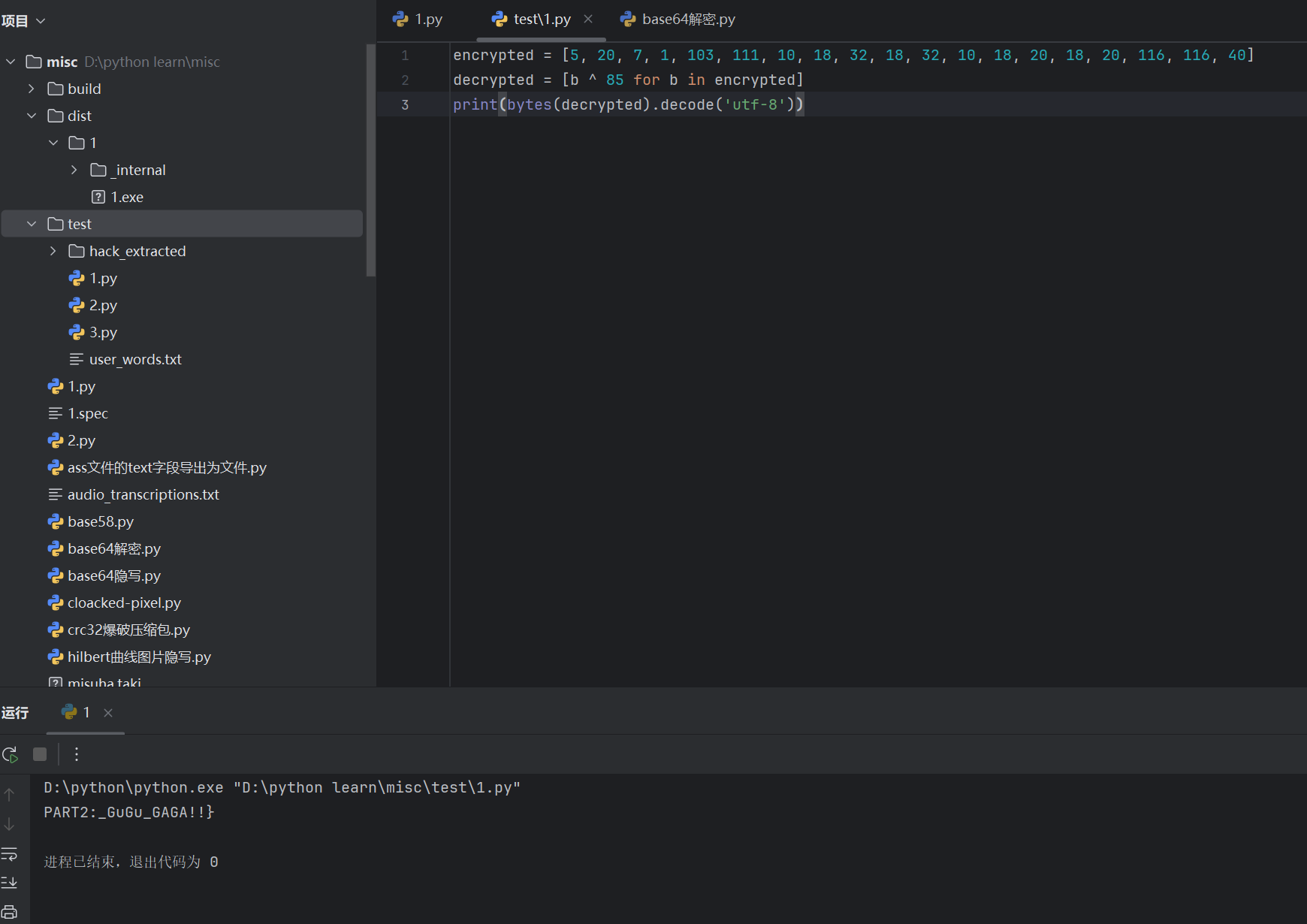Expand the hack_extracted folder

click(x=53, y=251)
